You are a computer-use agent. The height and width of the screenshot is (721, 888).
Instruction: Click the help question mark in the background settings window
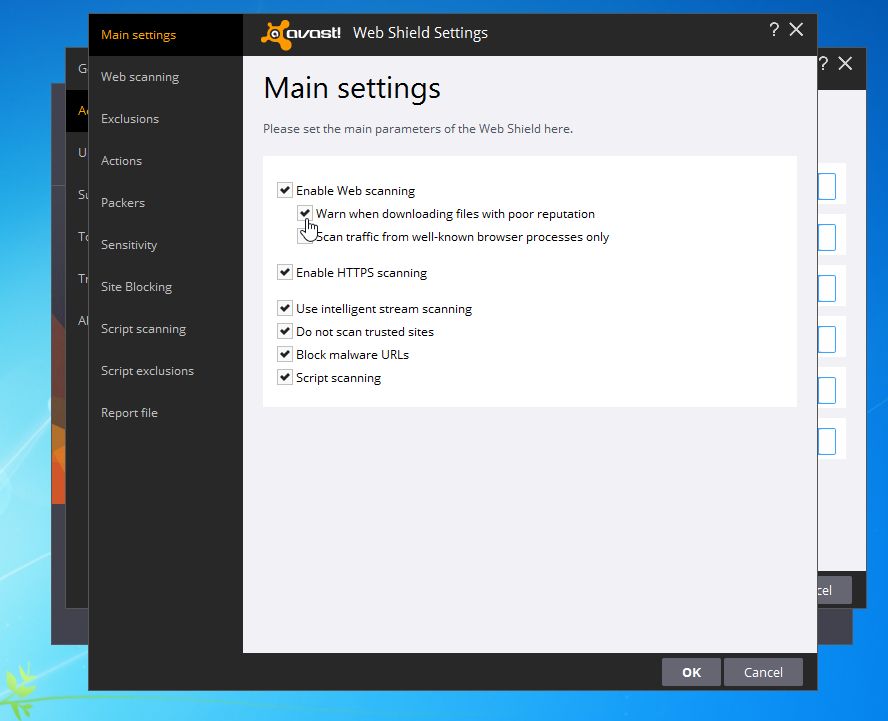click(x=823, y=63)
